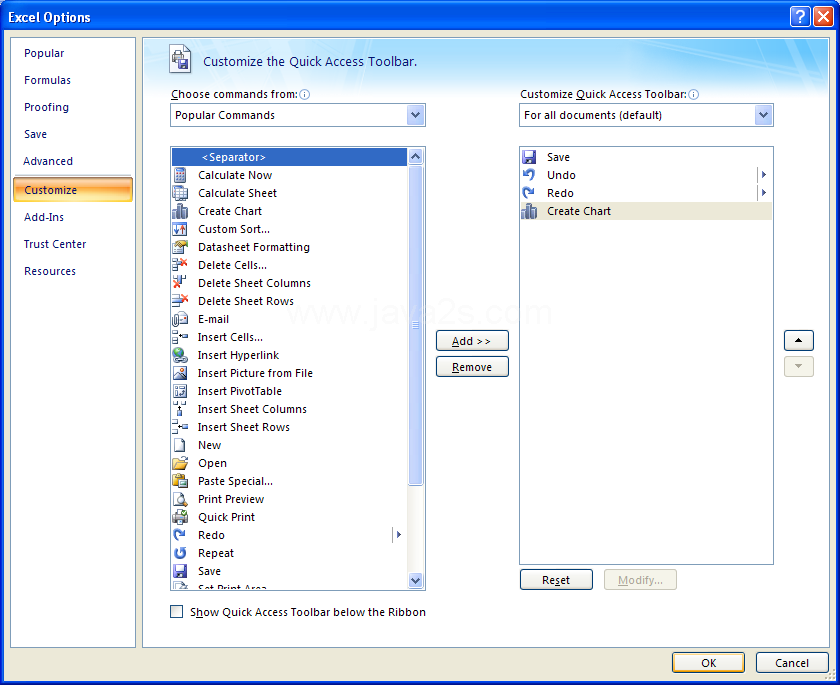Select the Create Chart icon in commands list

[180, 211]
